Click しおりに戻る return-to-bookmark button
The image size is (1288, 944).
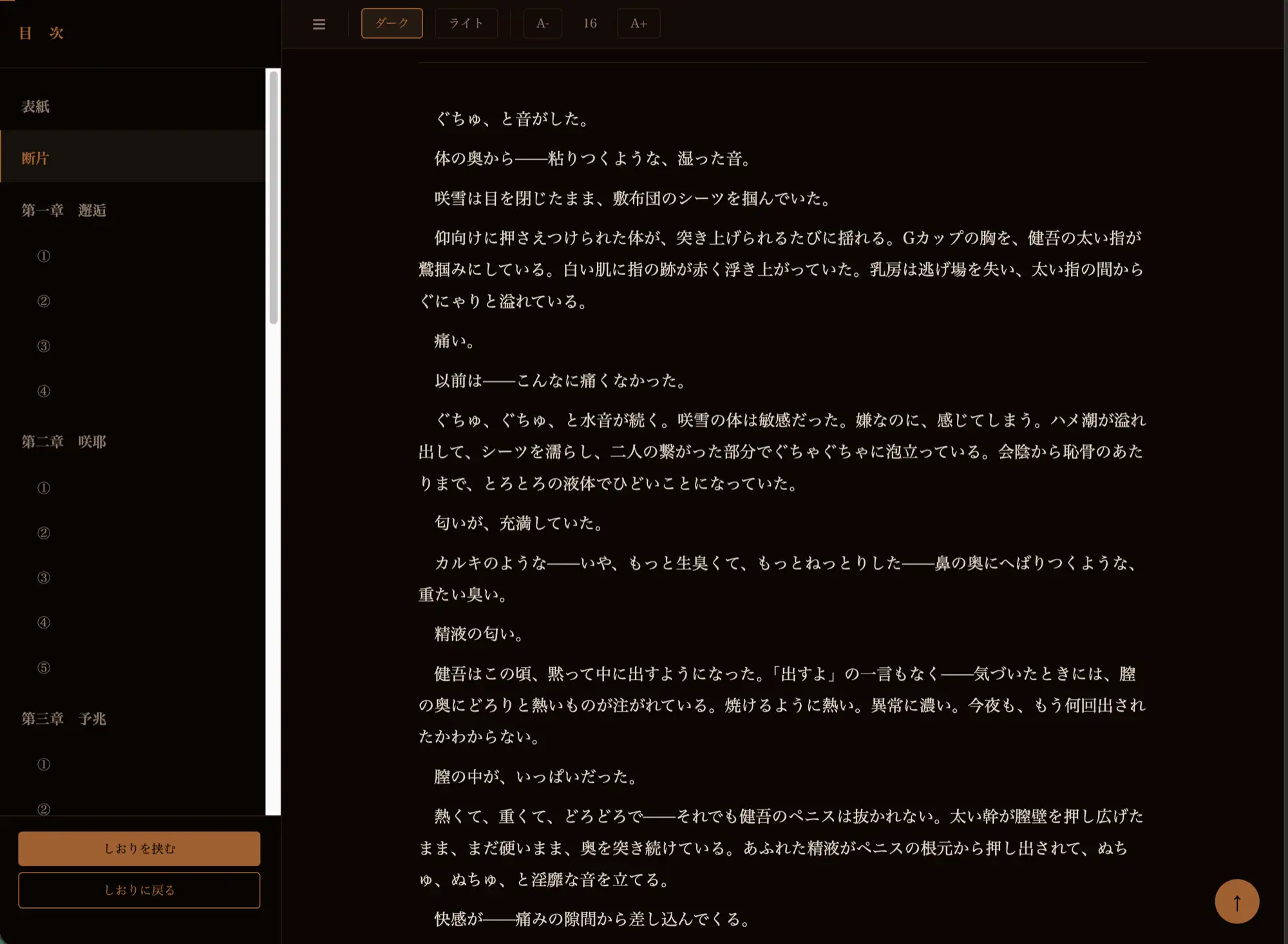[x=139, y=890]
